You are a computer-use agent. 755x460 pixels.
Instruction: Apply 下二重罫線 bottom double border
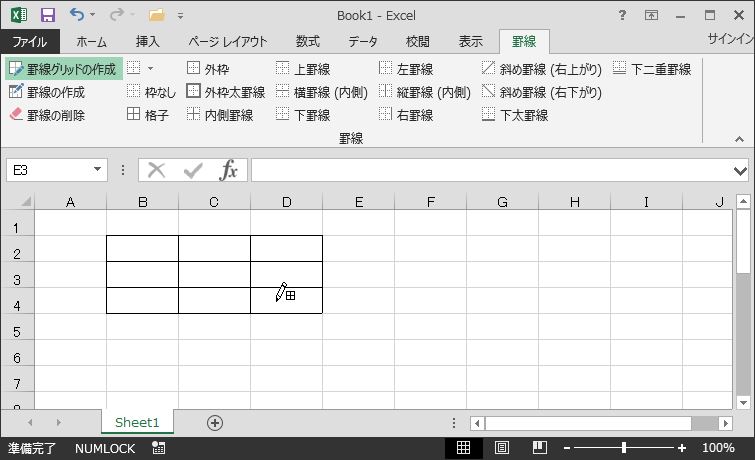(652, 69)
